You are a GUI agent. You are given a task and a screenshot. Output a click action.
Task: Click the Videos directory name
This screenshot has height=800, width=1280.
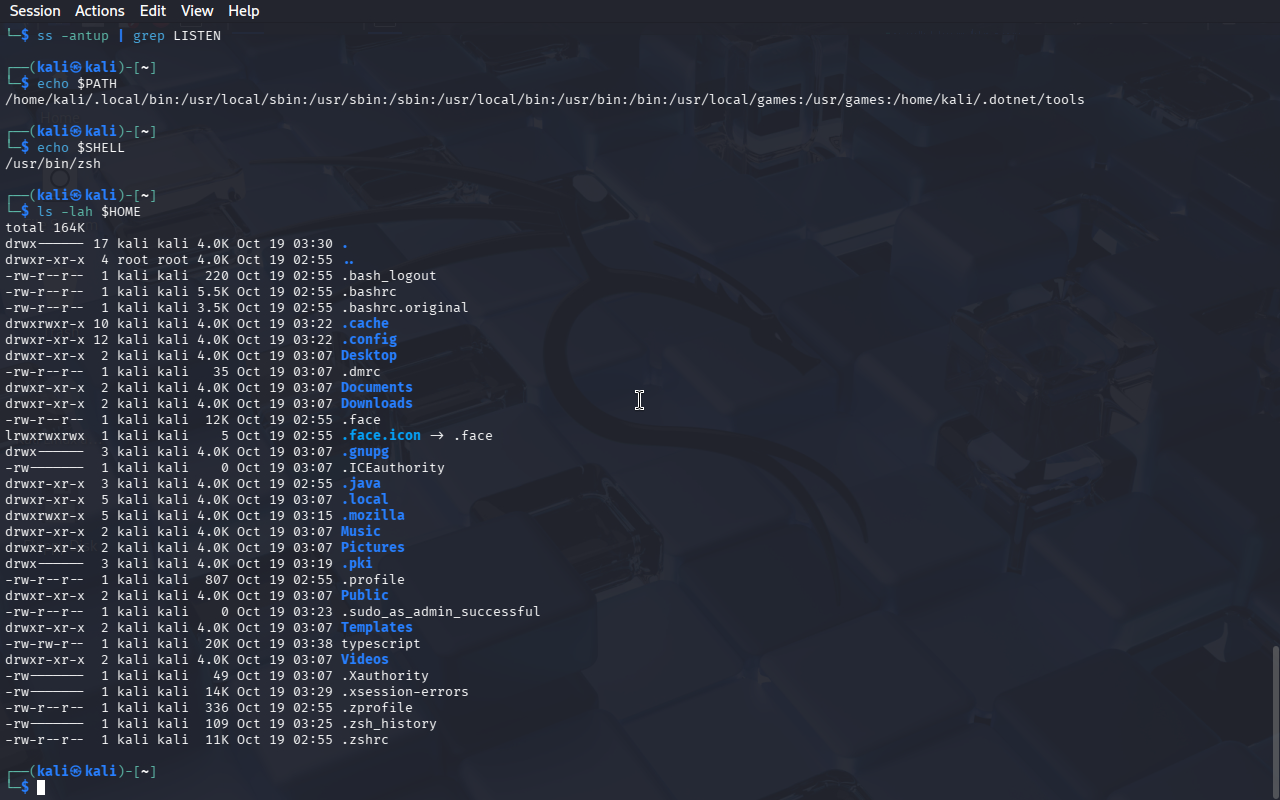coord(364,660)
